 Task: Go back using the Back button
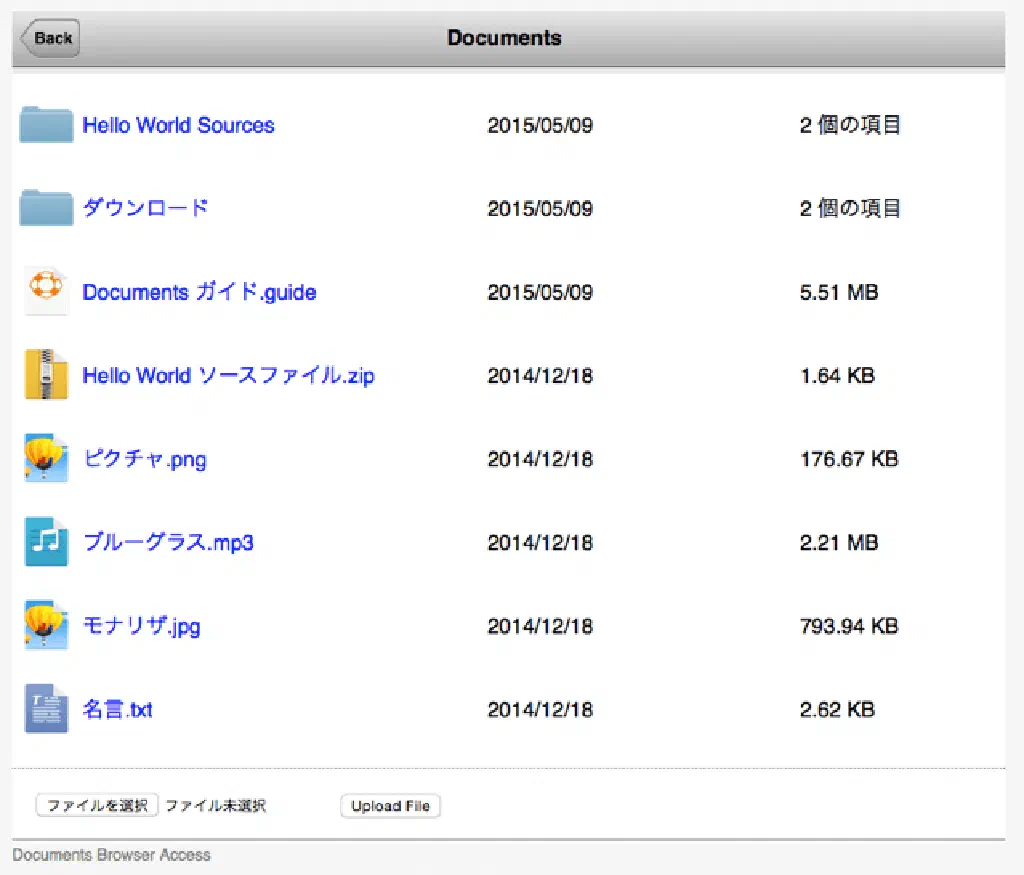point(50,38)
